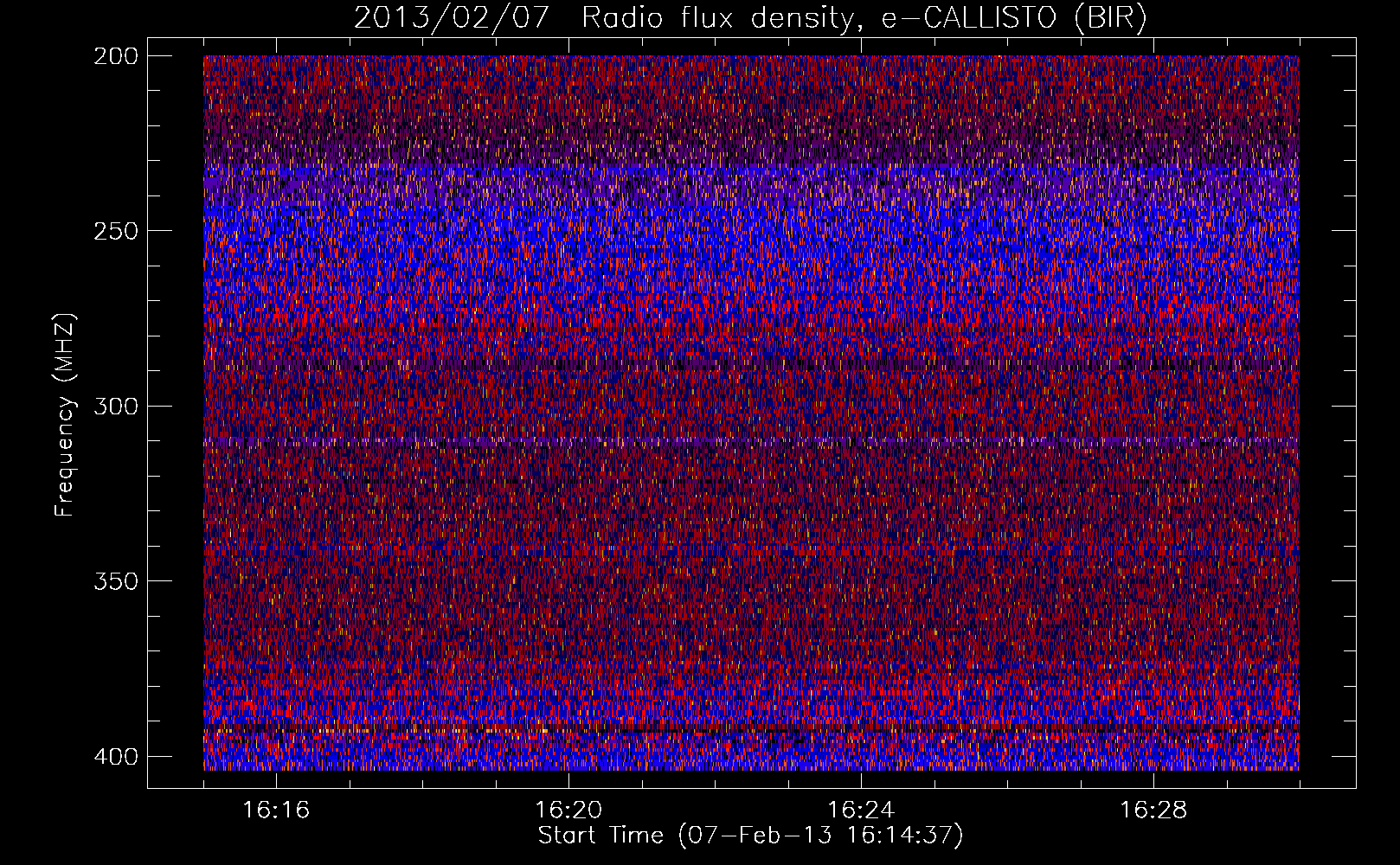The height and width of the screenshot is (865, 1400).
Task: Click the purple horizontal line near 310 MHz
Action: [751, 441]
